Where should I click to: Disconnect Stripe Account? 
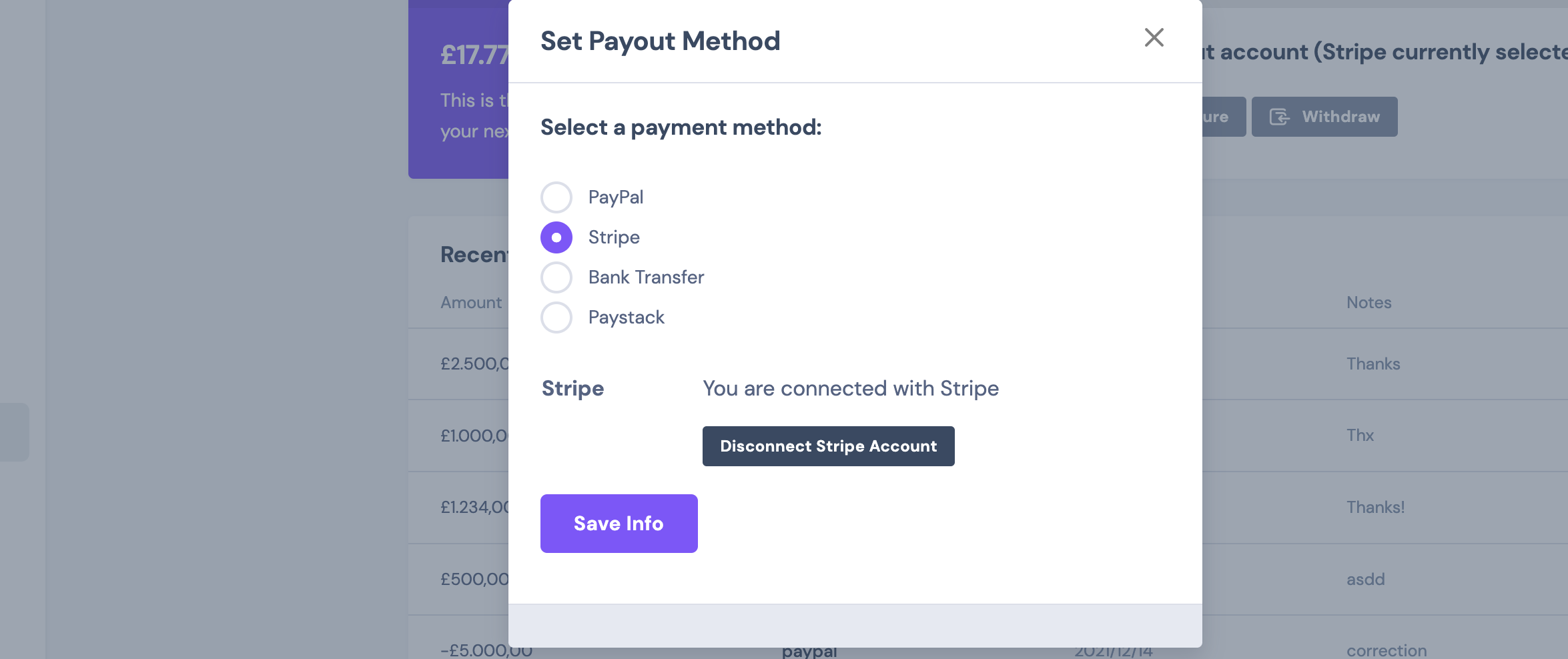pos(828,446)
